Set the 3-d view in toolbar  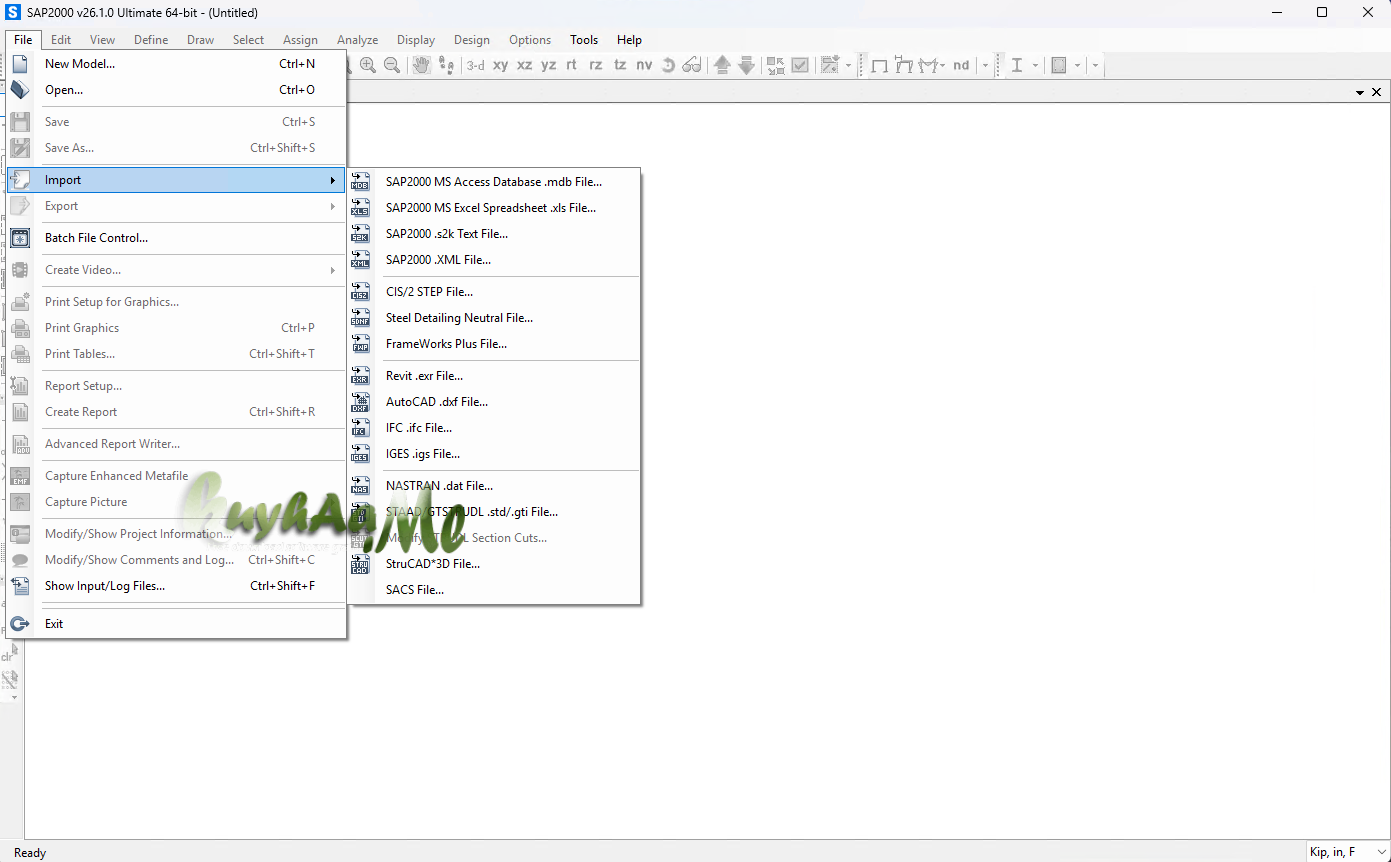pos(475,65)
